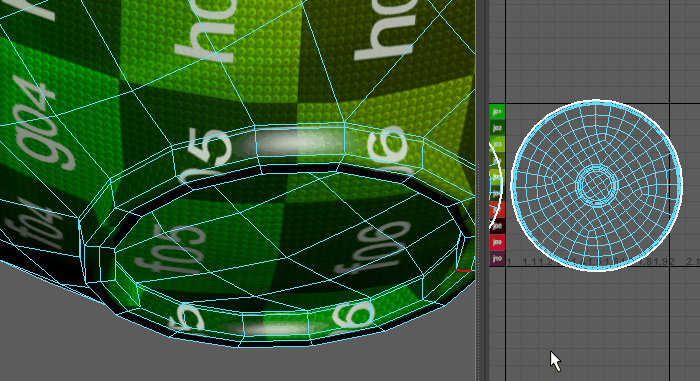
Task: Select the red UV point in the shell
Action: click(x=594, y=203)
